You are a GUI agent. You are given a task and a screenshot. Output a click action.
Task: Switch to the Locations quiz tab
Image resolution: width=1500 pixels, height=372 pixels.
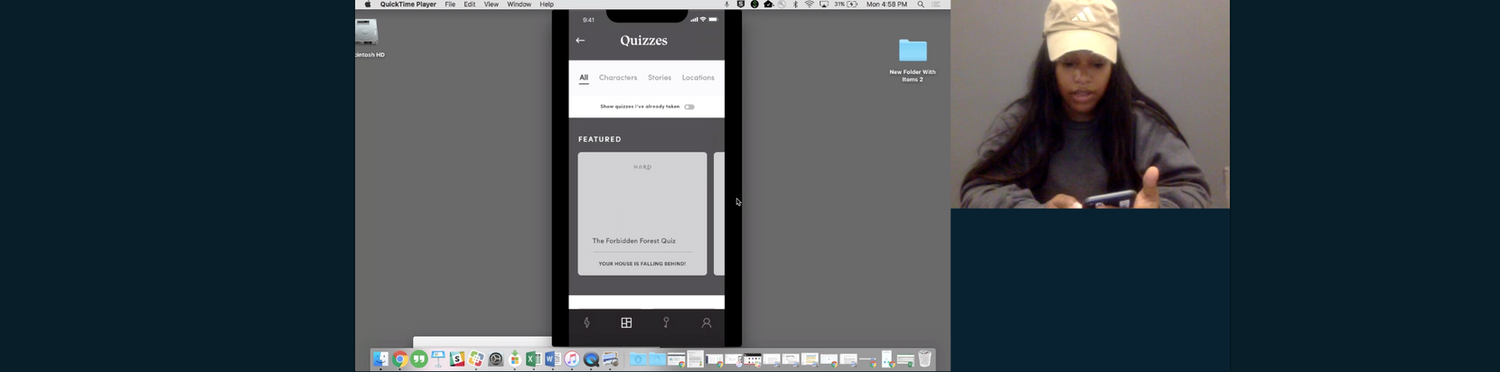coord(698,78)
